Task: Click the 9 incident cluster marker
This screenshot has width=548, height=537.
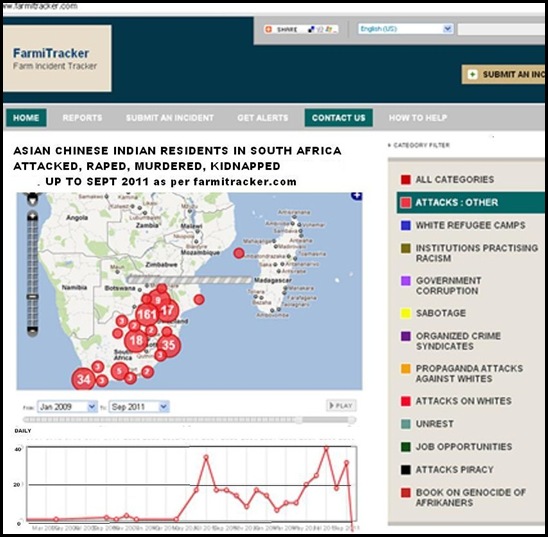Action: (x=158, y=300)
